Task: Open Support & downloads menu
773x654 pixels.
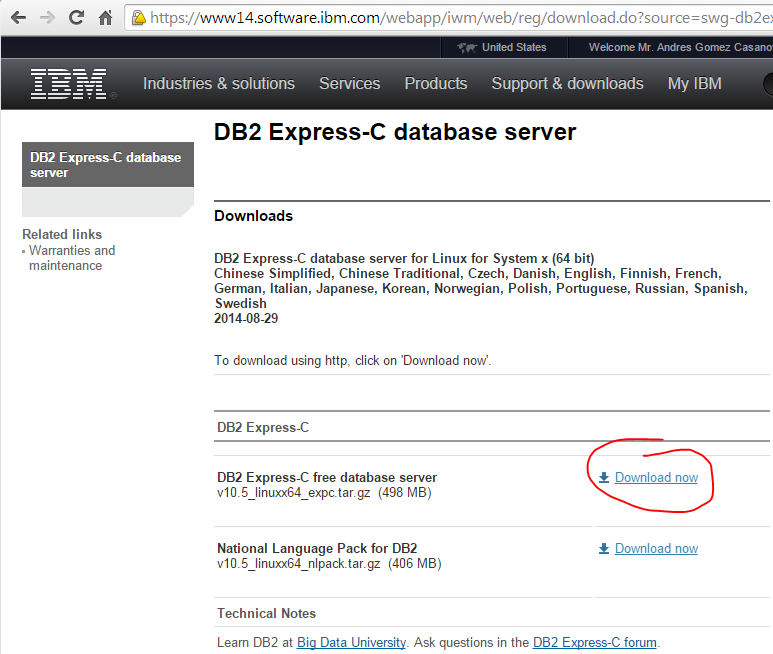Action: 567,84
